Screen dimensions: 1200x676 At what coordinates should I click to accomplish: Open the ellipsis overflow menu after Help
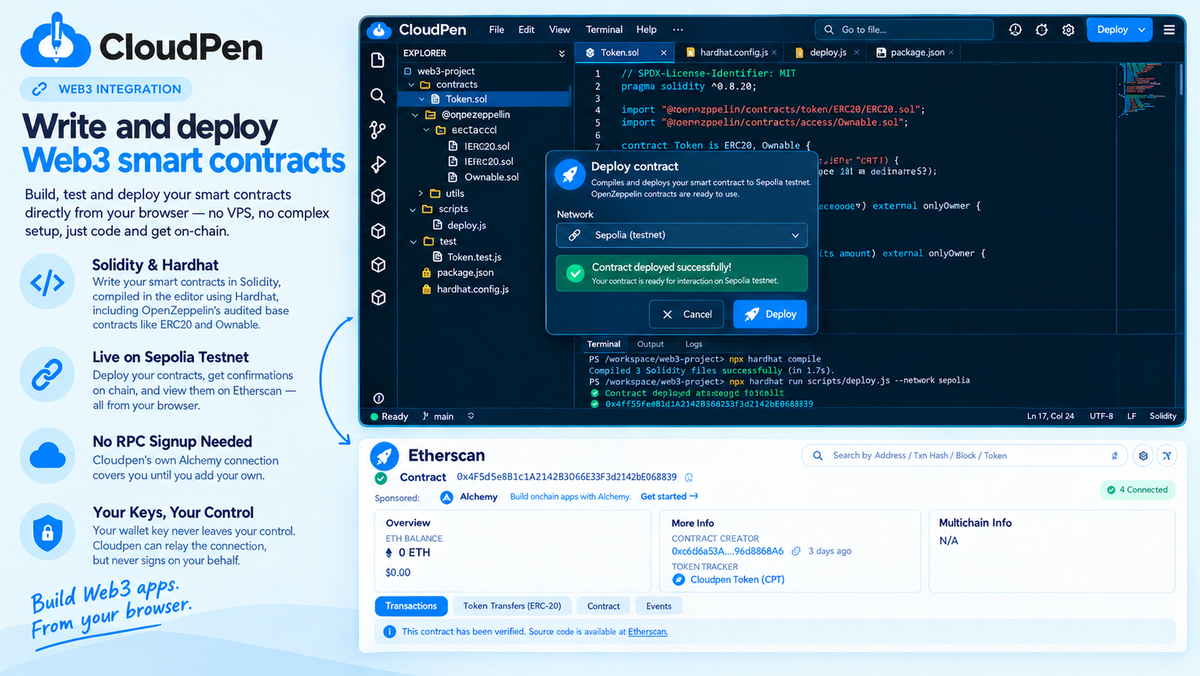(679, 30)
